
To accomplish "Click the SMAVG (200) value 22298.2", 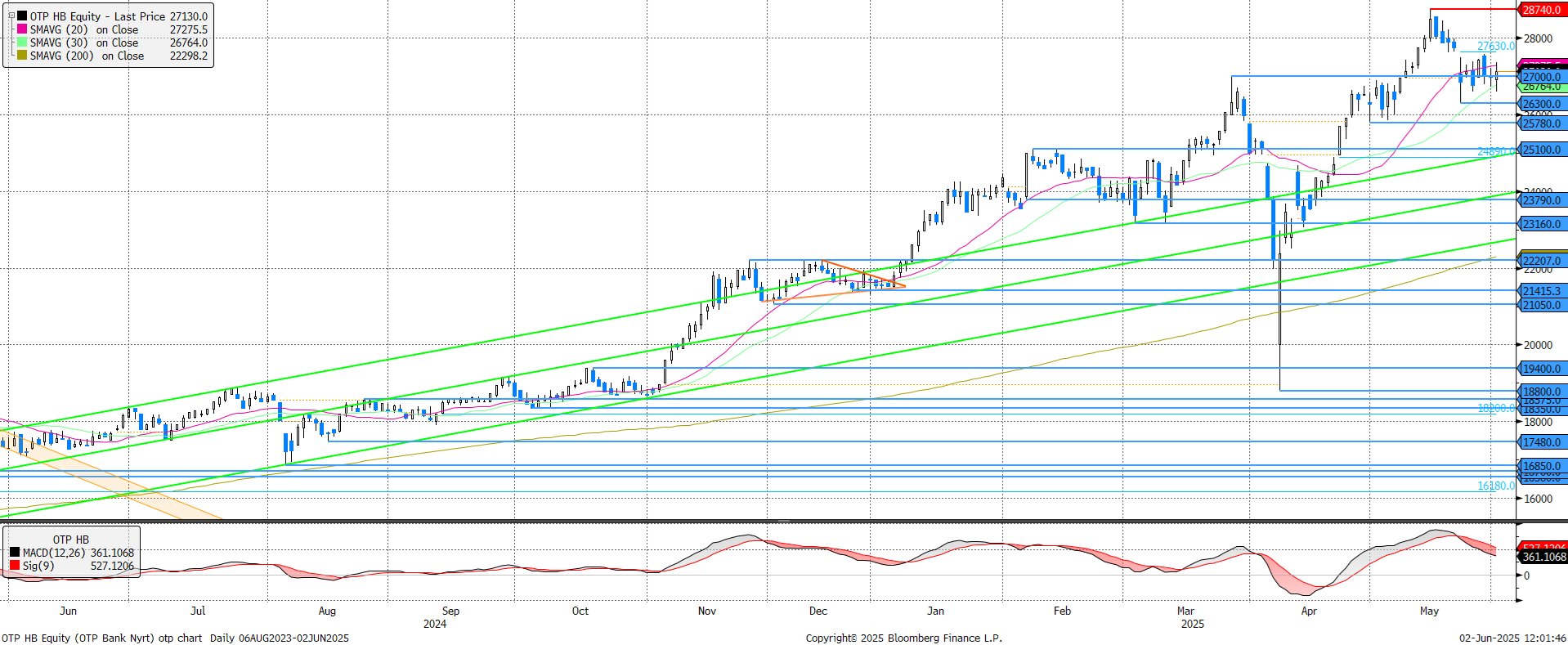I will tap(189, 56).
